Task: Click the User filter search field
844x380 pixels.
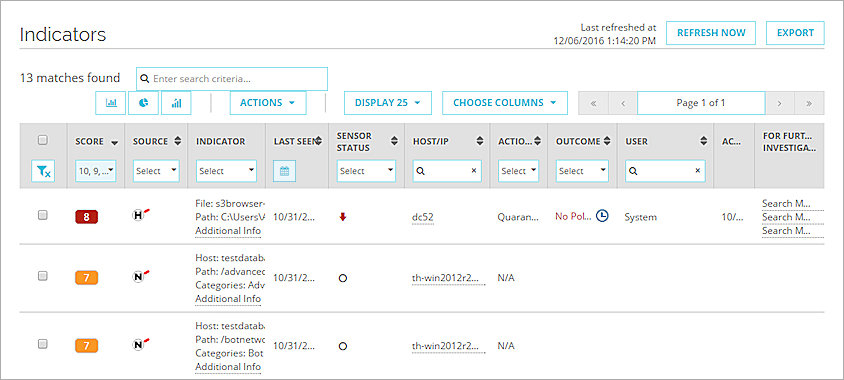Action: point(665,171)
